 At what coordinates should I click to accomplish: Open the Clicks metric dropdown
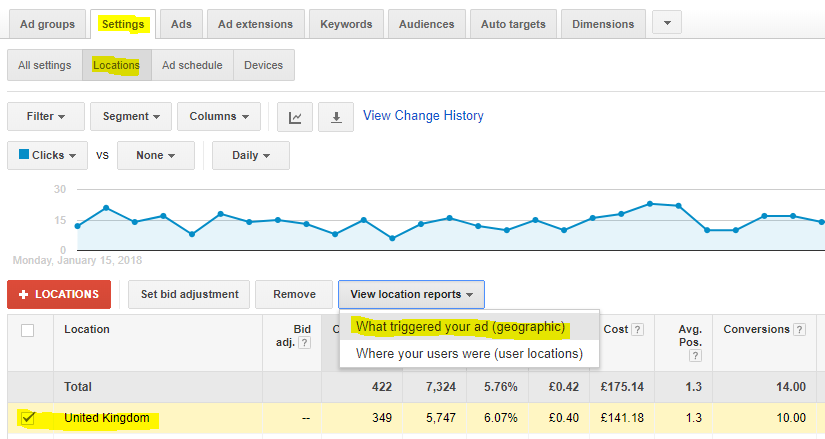pyautogui.click(x=47, y=155)
